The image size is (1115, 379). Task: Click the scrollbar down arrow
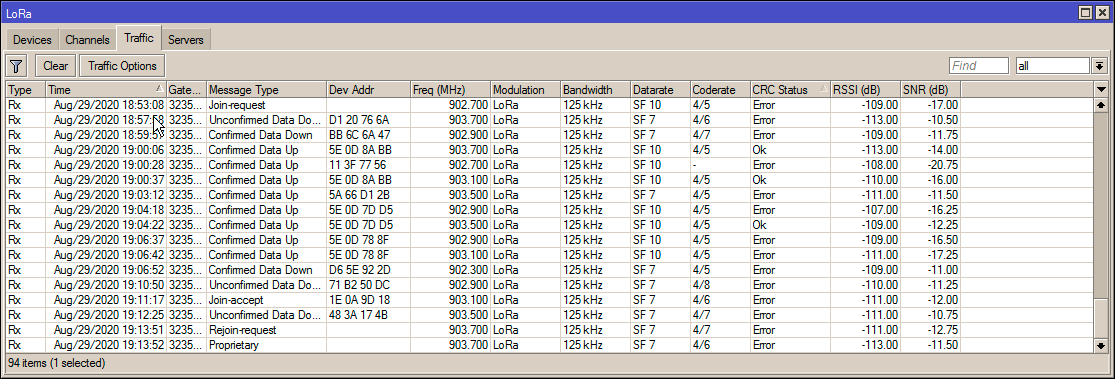[x=1101, y=346]
